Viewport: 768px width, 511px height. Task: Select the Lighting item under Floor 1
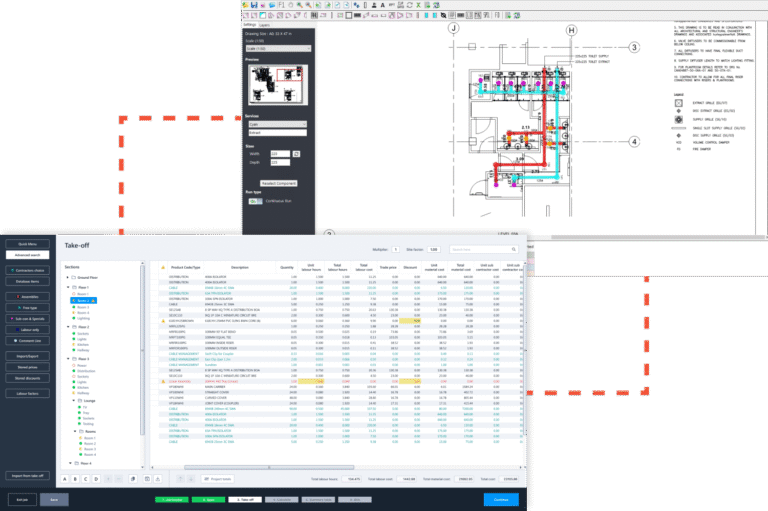point(81,318)
